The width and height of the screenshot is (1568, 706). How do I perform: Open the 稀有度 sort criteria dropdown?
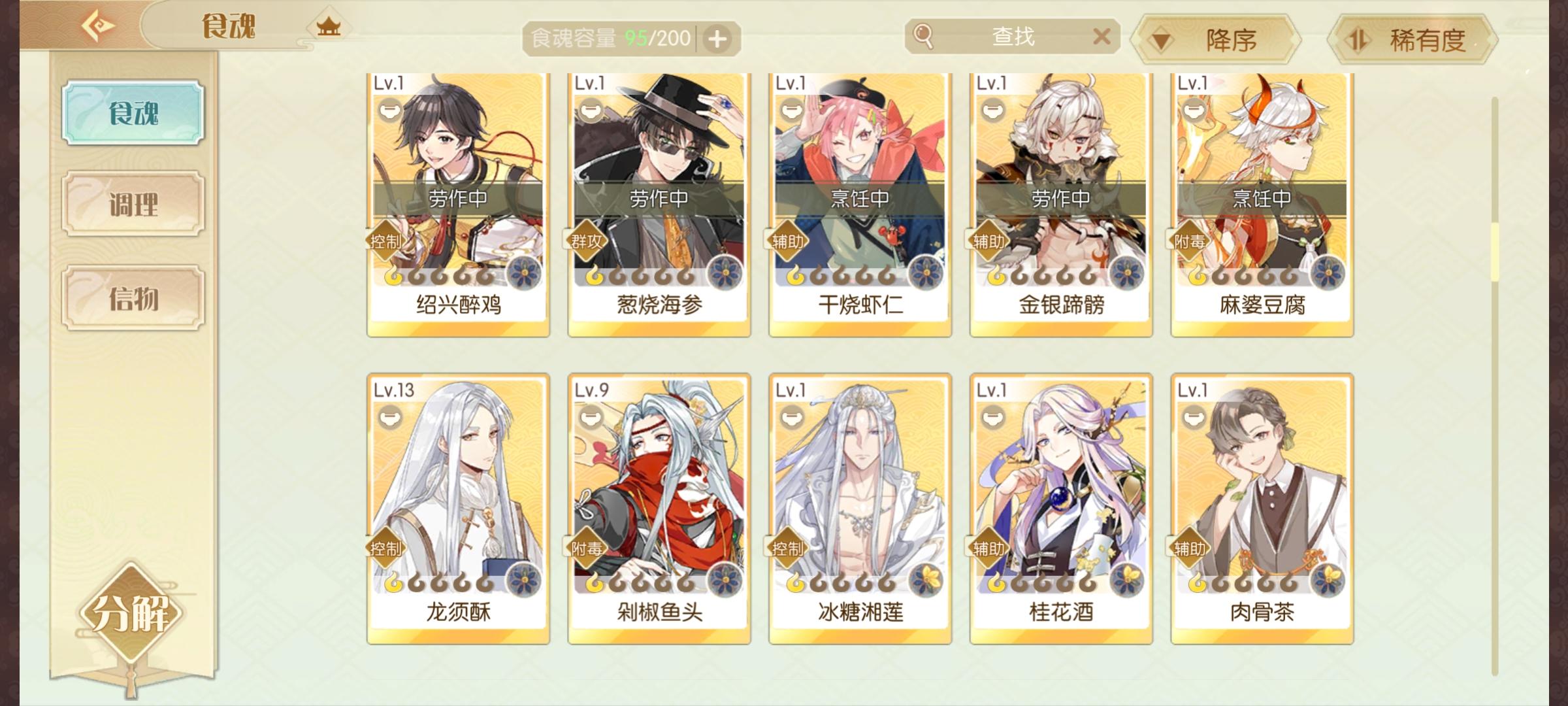point(1413,40)
